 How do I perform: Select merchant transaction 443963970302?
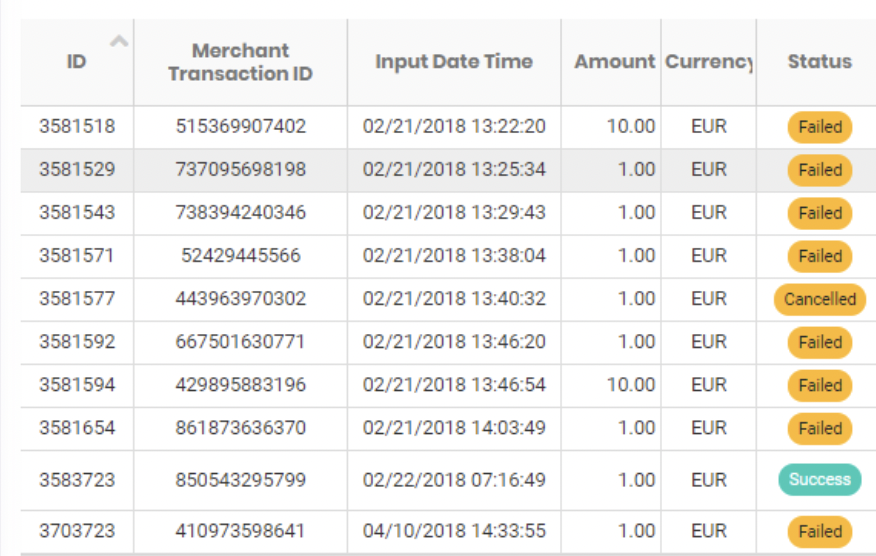(240, 299)
